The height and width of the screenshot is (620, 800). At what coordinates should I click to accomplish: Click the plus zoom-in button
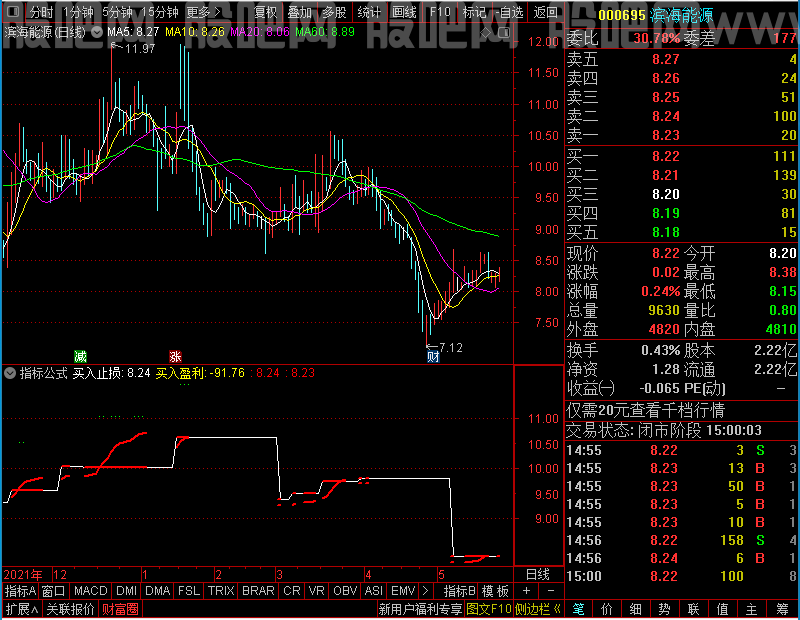527,591
